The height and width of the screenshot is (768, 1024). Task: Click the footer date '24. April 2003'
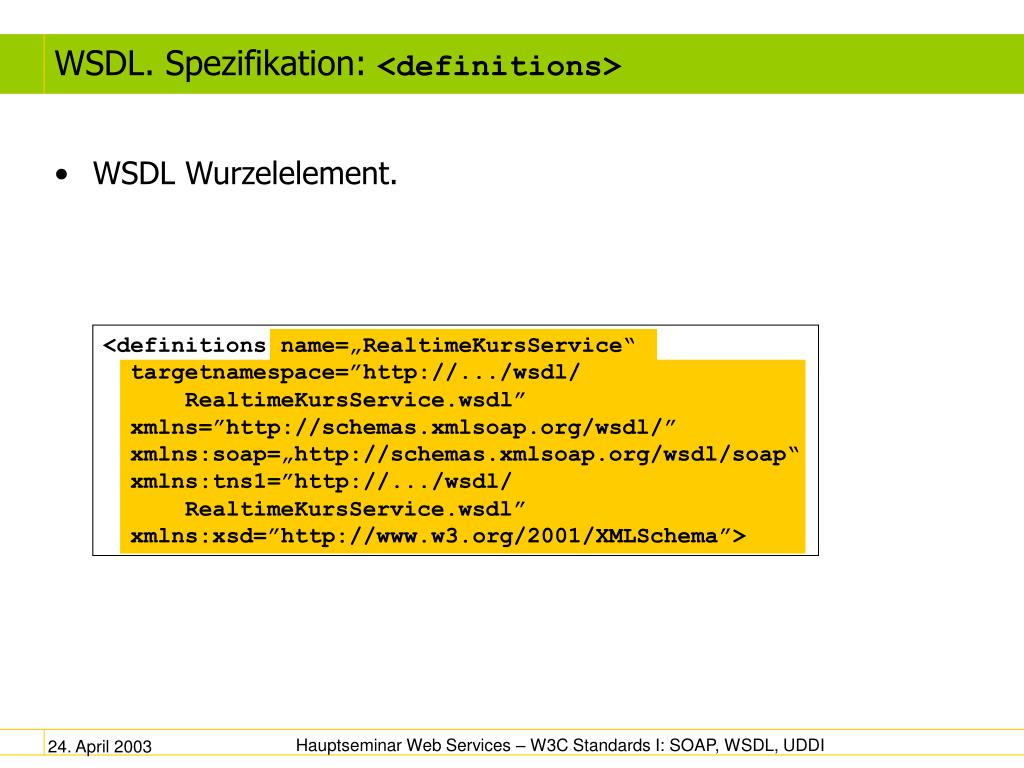click(x=100, y=746)
